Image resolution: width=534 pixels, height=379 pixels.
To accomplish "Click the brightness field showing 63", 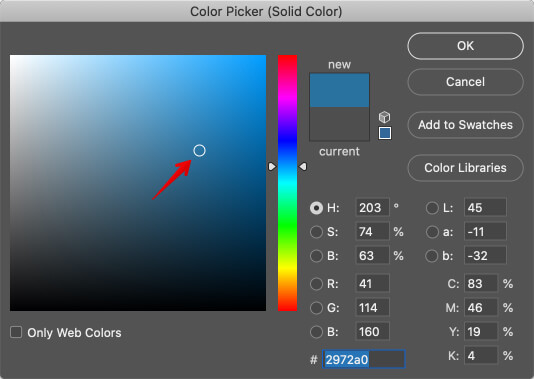I will (372, 255).
